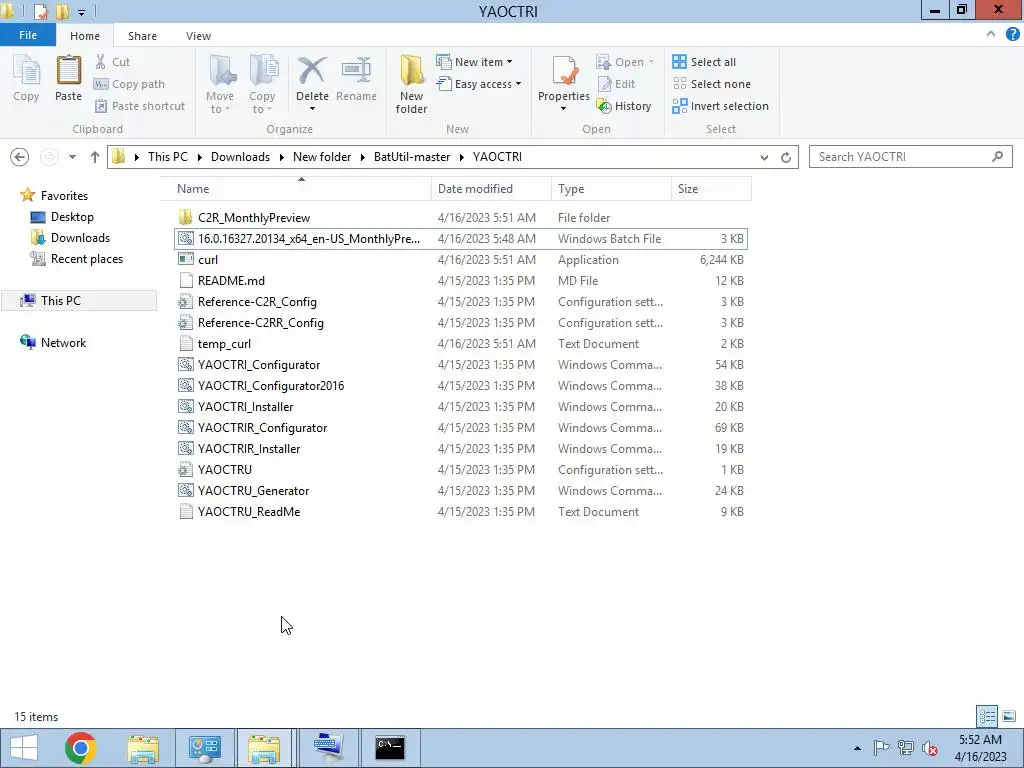1024x768 pixels.
Task: Click Select all in ribbon
Action: click(704, 62)
